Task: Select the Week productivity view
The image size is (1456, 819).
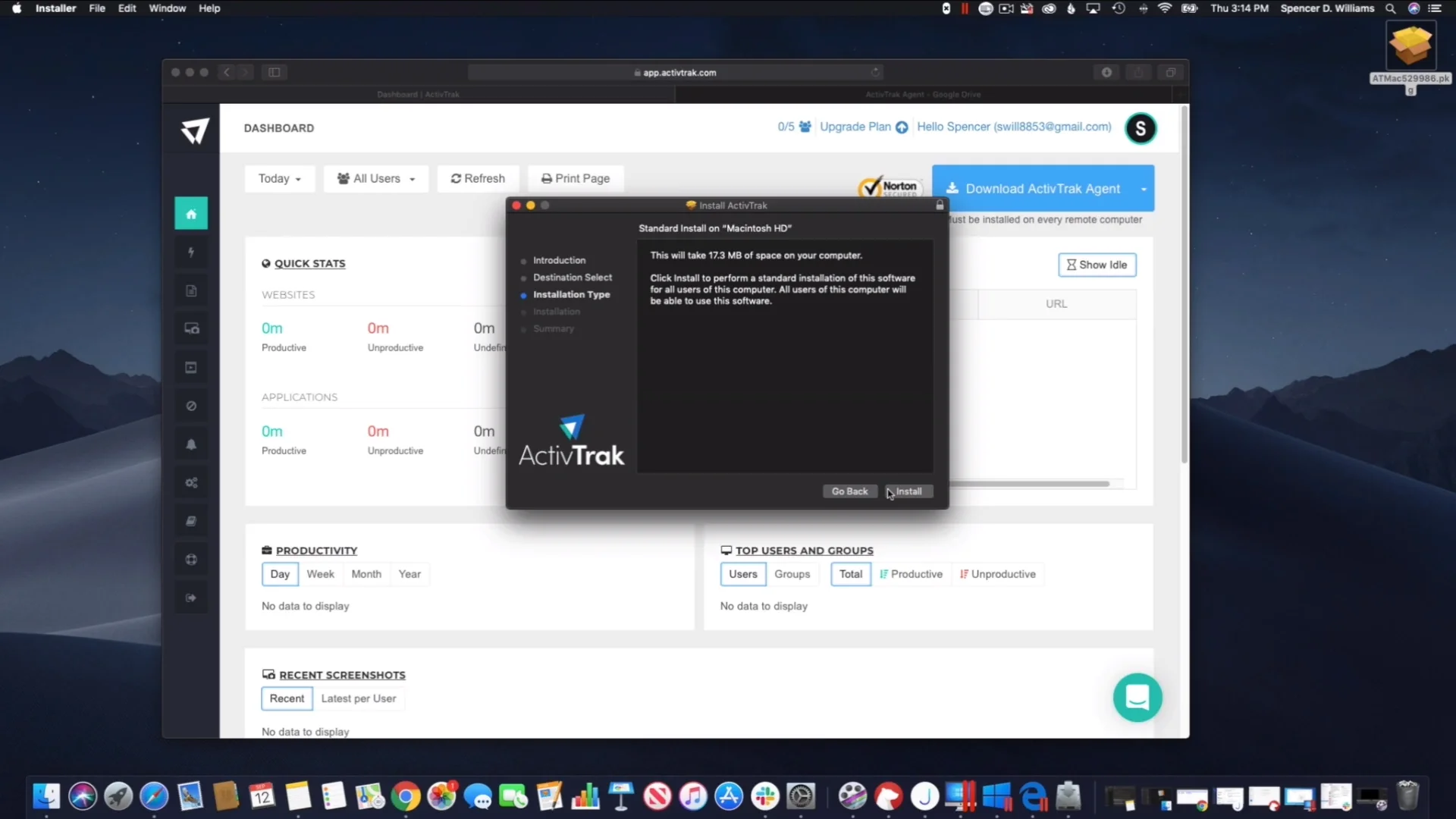Action: (320, 574)
